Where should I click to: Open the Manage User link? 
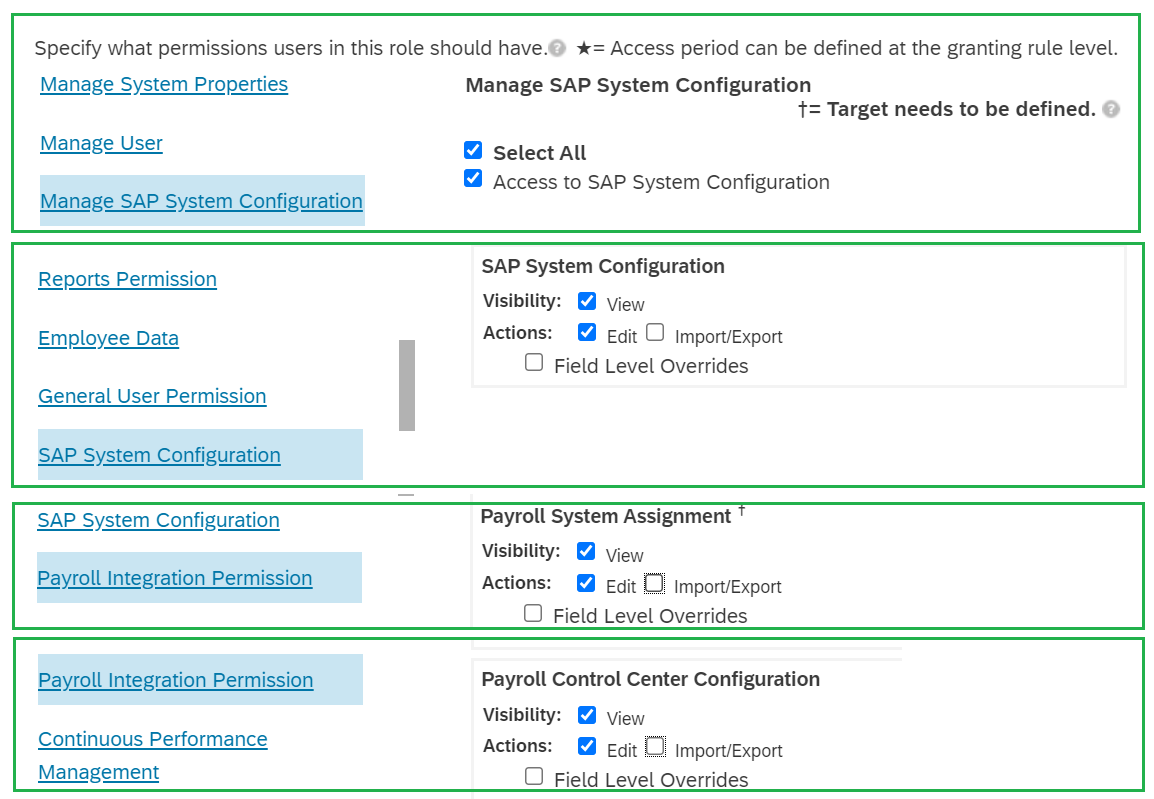point(102,143)
